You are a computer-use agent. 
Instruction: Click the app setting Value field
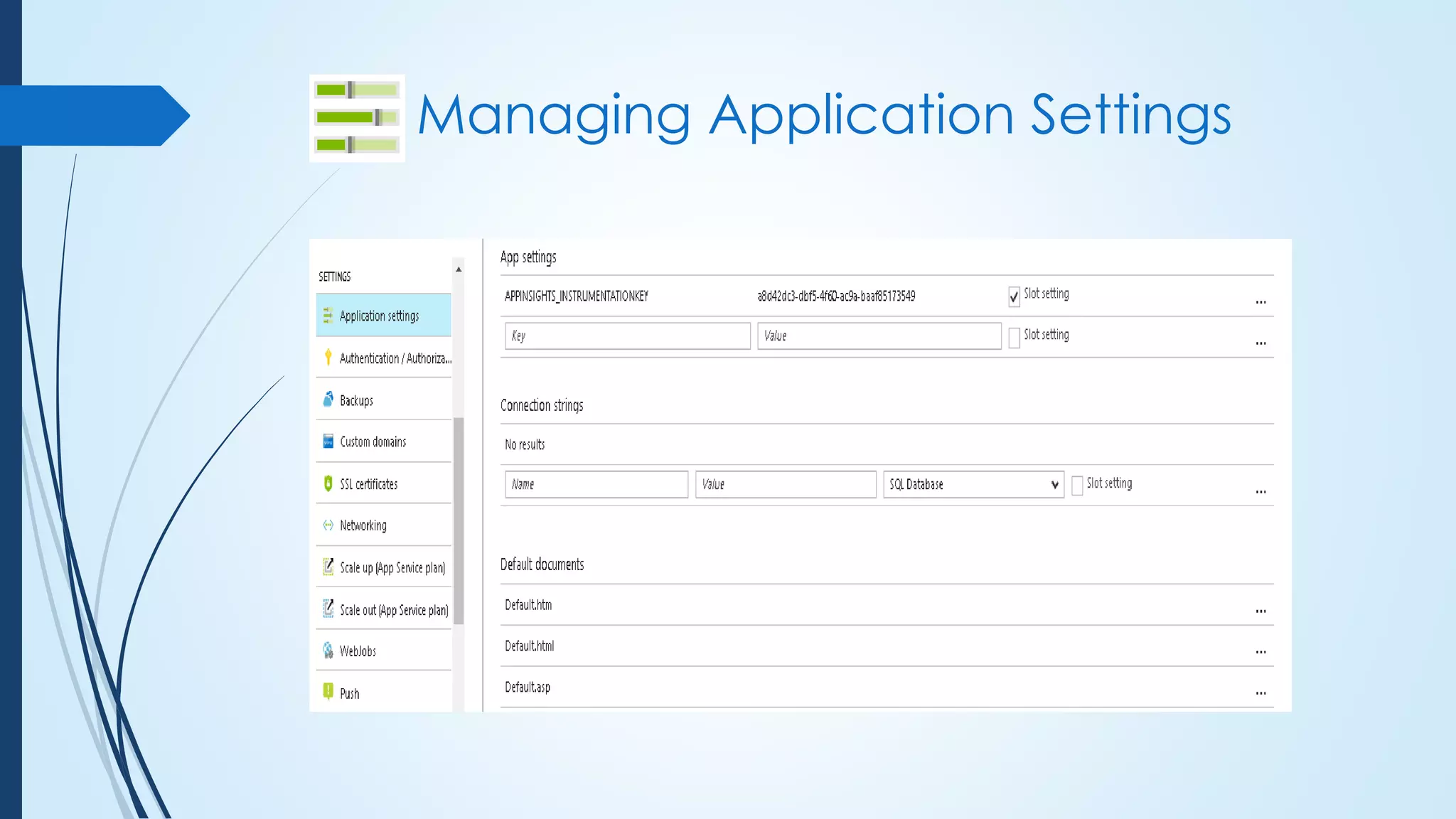coord(879,336)
